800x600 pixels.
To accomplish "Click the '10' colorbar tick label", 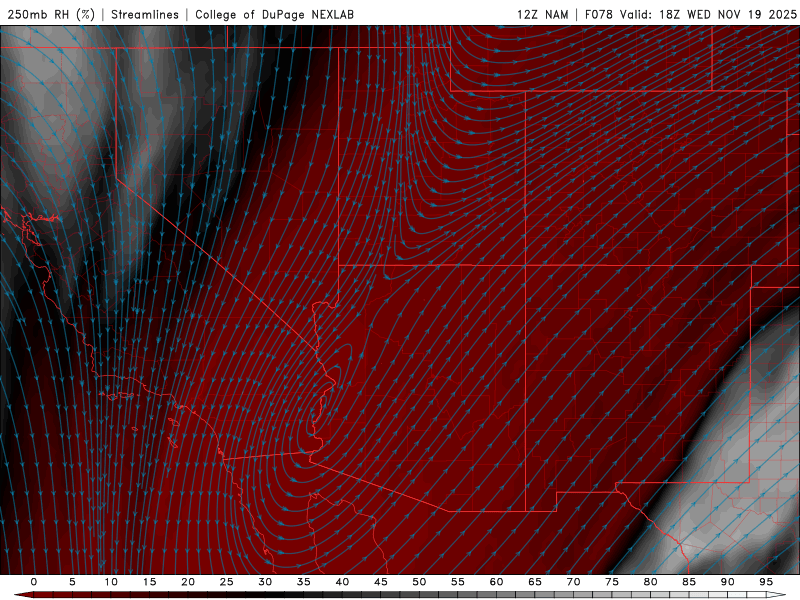I will point(111,582).
